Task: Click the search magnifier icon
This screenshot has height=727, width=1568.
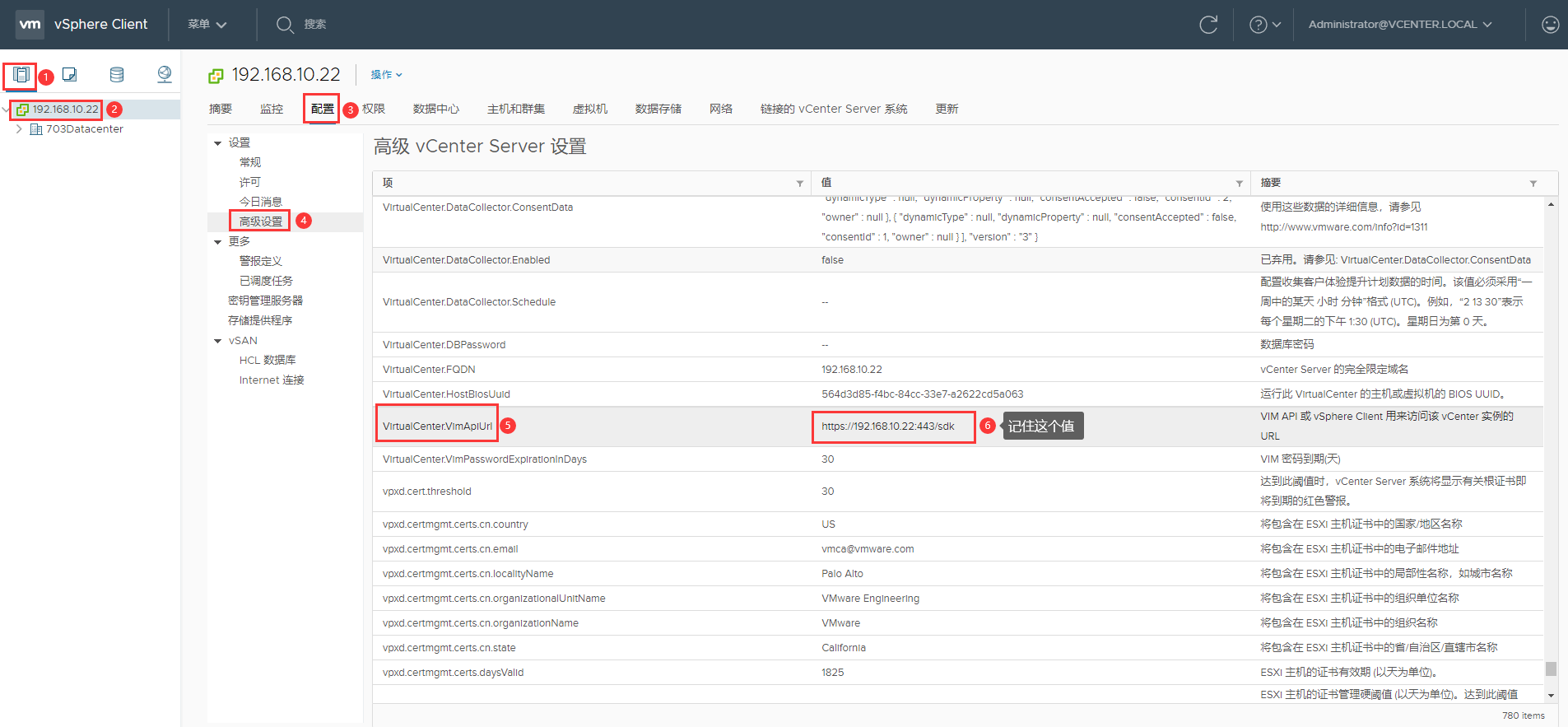Action: [x=285, y=25]
